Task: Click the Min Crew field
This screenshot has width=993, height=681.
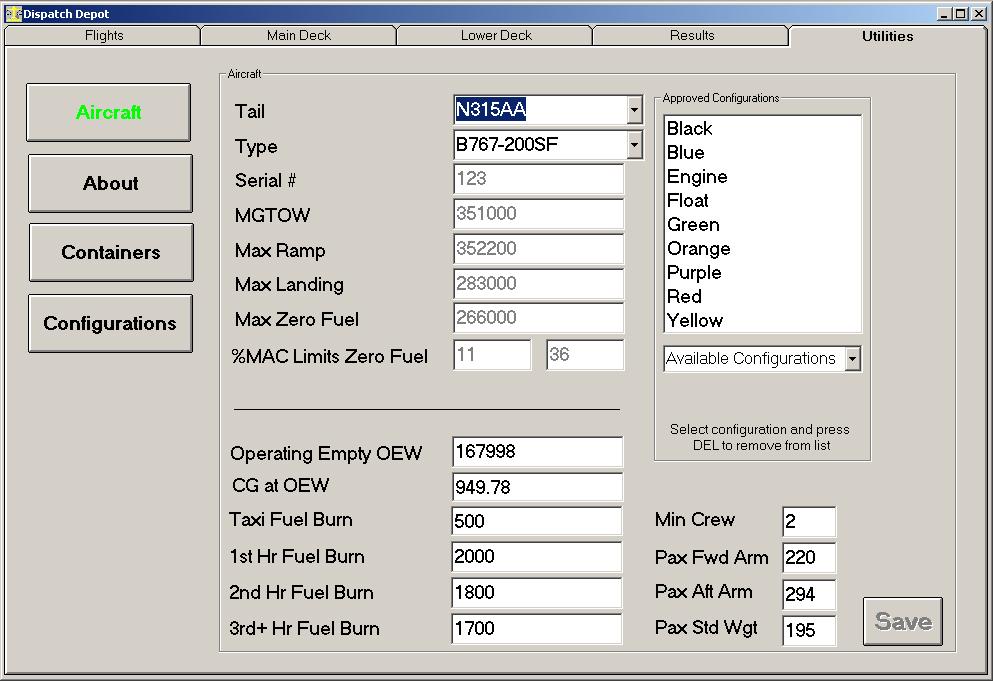Action: [809, 522]
